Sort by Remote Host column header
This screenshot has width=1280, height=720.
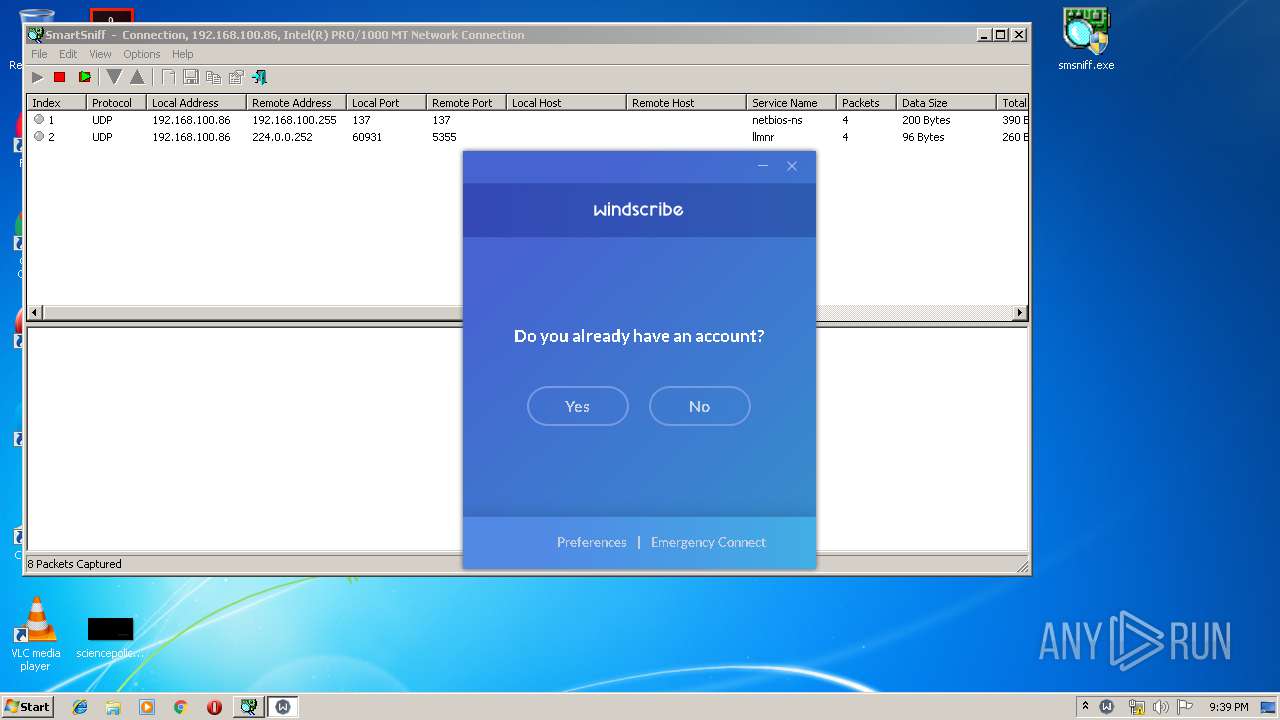pyautogui.click(x=686, y=103)
